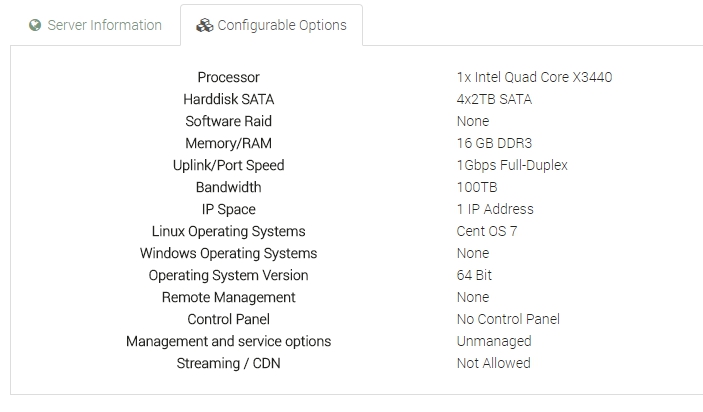Click the cubes icon on Configurable Options tab
The image size is (703, 412).
(x=204, y=25)
